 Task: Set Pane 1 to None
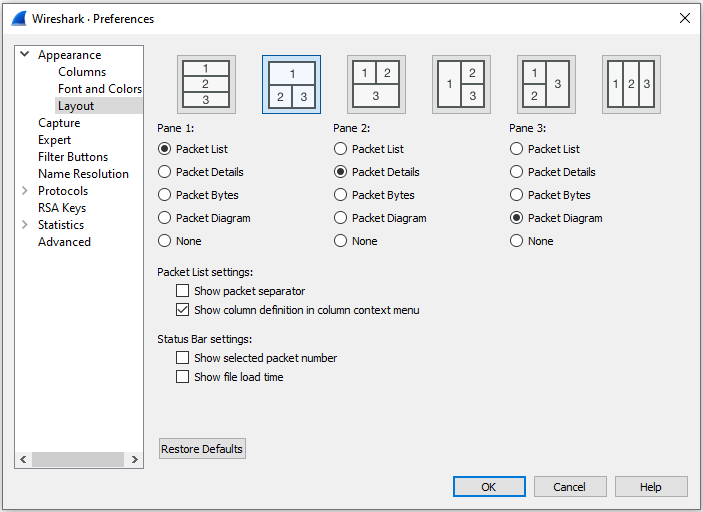click(179, 241)
